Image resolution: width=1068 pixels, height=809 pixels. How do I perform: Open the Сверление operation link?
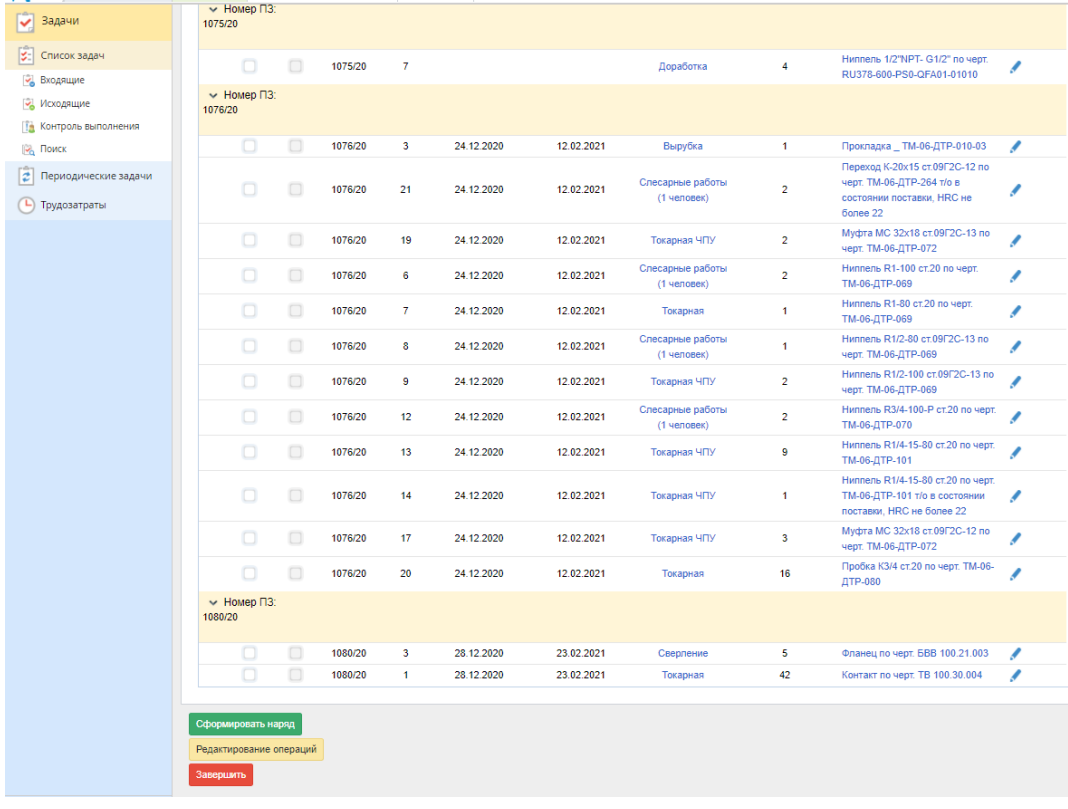coord(682,654)
